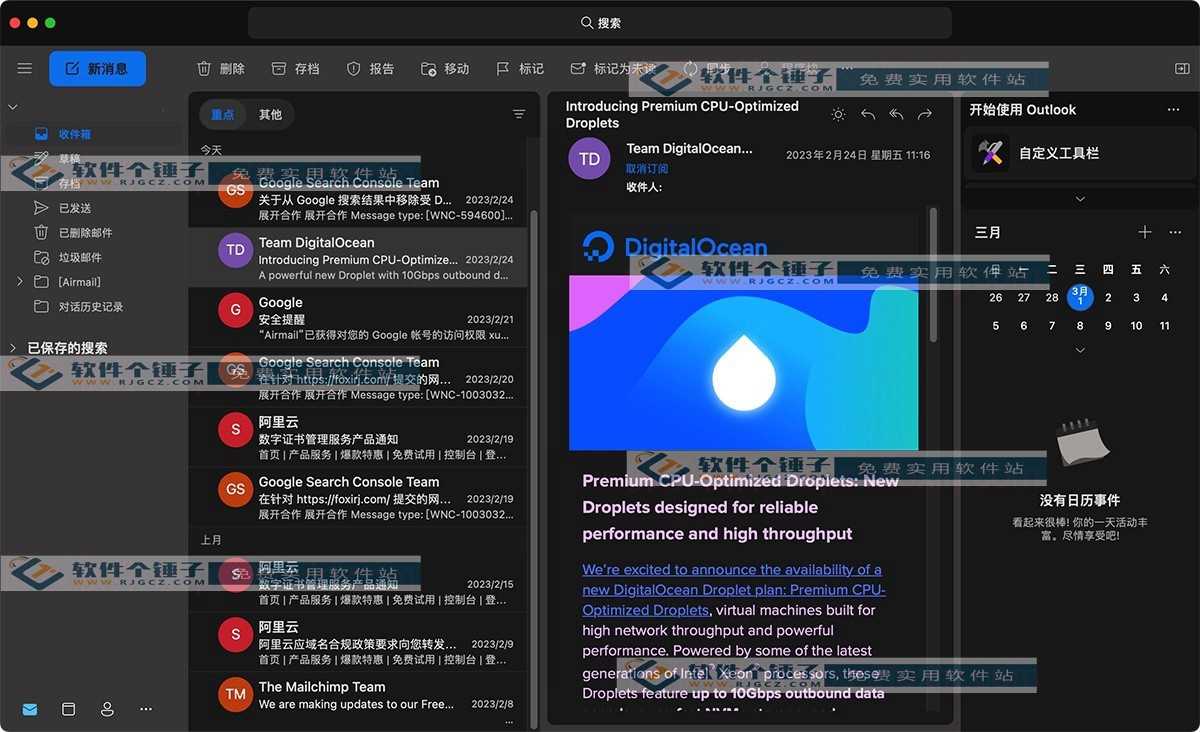Switch to Calendar view bottom icon

(69, 709)
